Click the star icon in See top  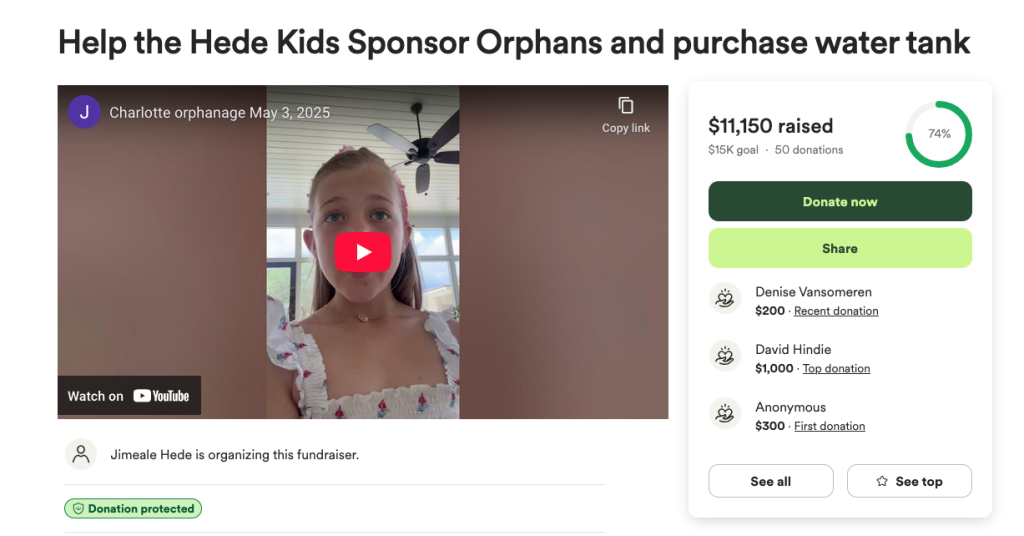(x=882, y=481)
